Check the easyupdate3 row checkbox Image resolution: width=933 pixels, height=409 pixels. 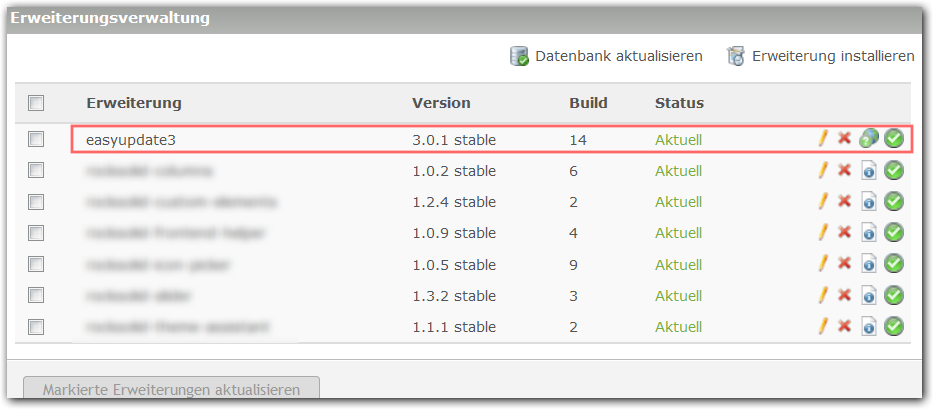(x=36, y=139)
